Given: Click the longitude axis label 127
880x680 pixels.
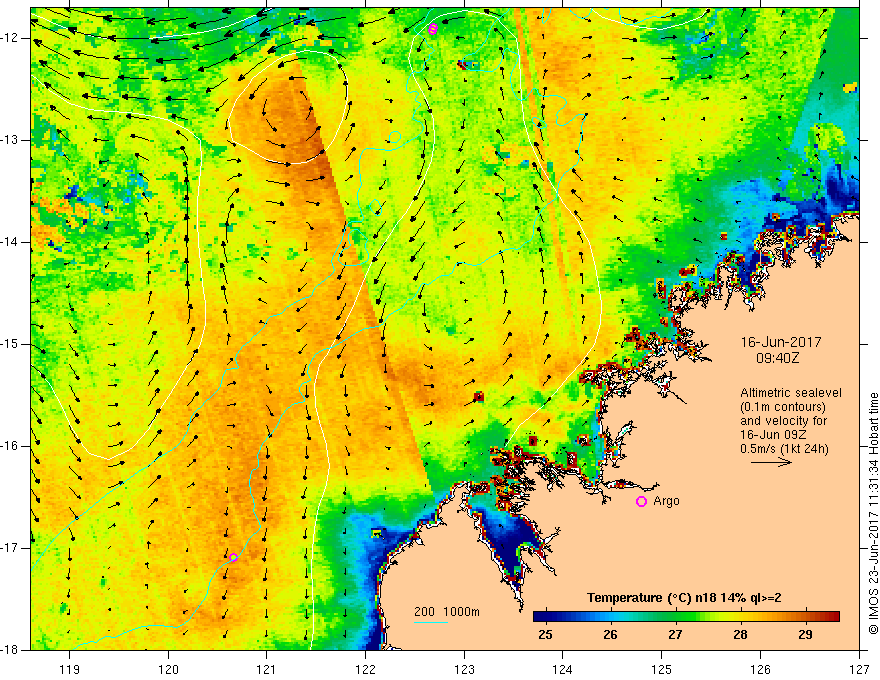Looking at the screenshot, I should pyautogui.click(x=859, y=669).
